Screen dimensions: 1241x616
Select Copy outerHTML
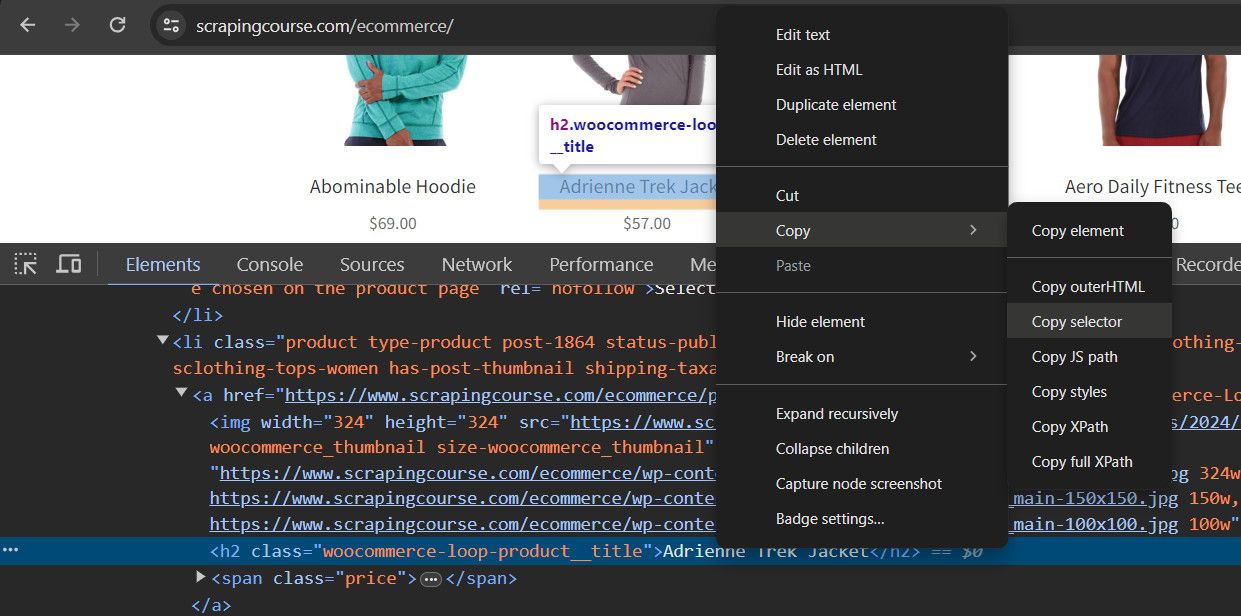(x=1089, y=287)
